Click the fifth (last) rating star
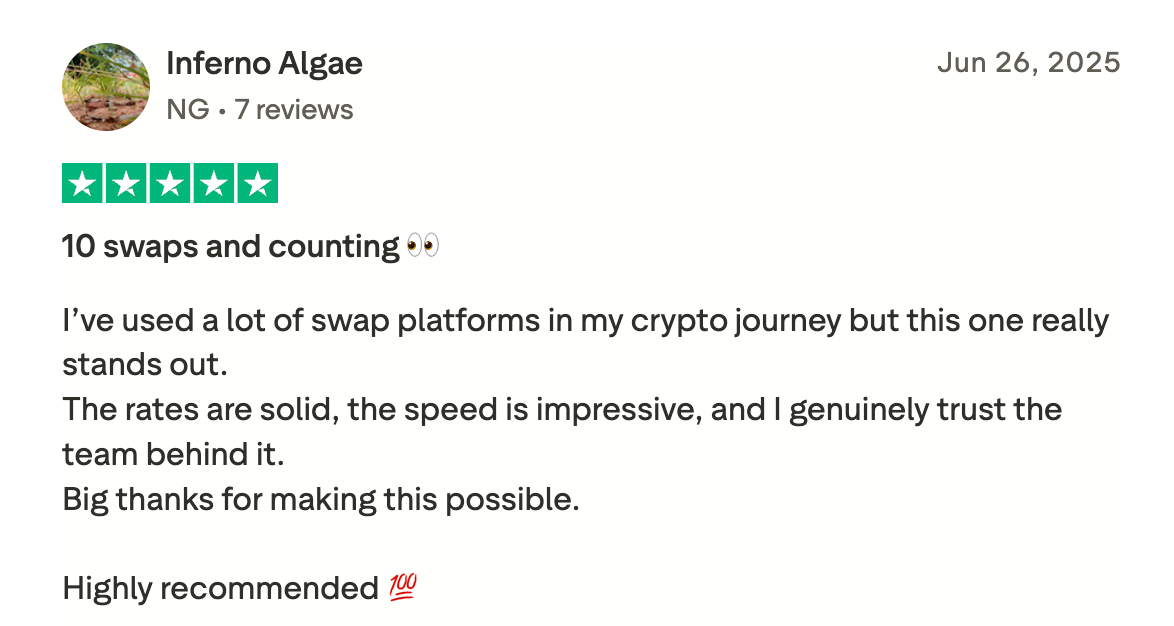Viewport: 1174px width, 626px height. 256,184
